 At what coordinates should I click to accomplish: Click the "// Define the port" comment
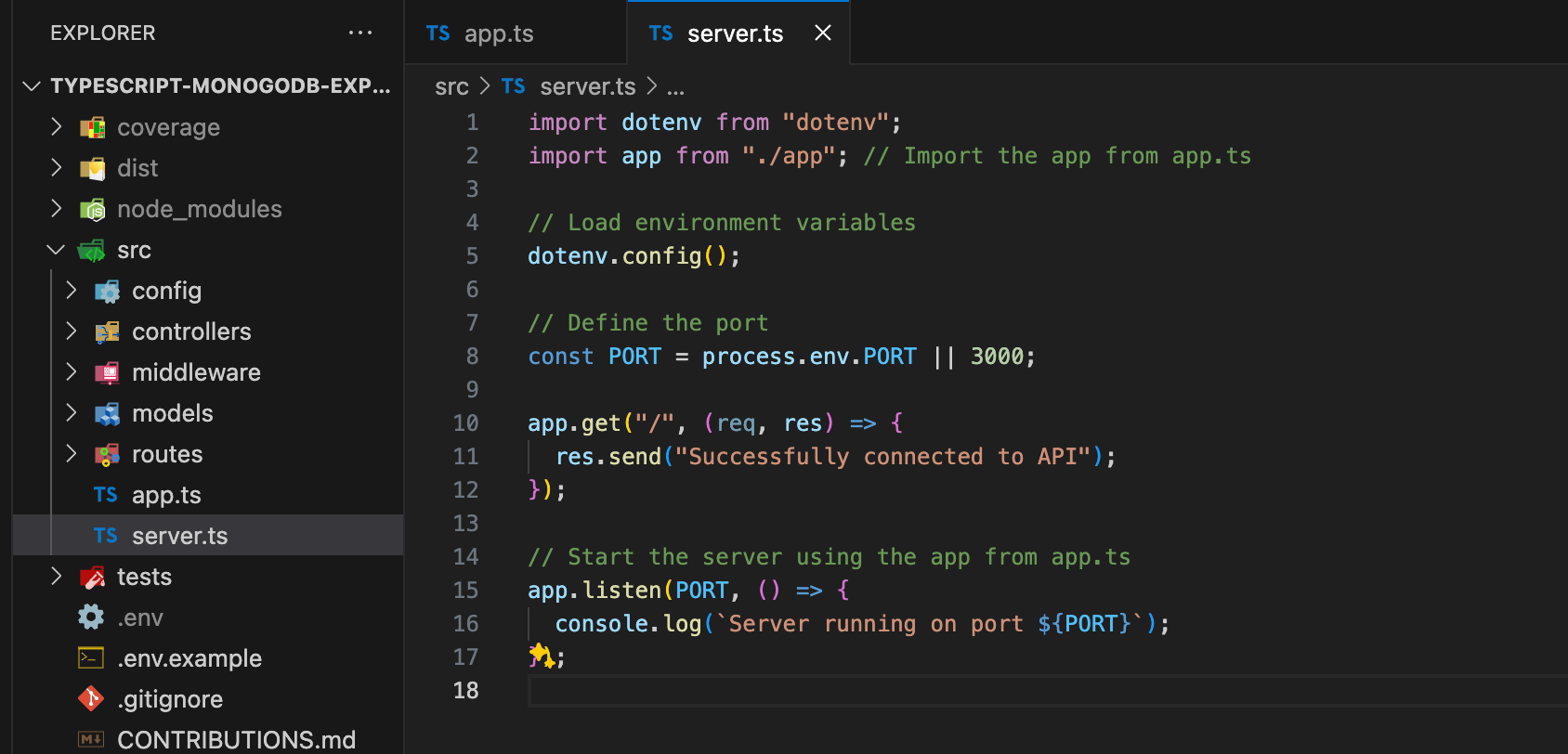648,322
